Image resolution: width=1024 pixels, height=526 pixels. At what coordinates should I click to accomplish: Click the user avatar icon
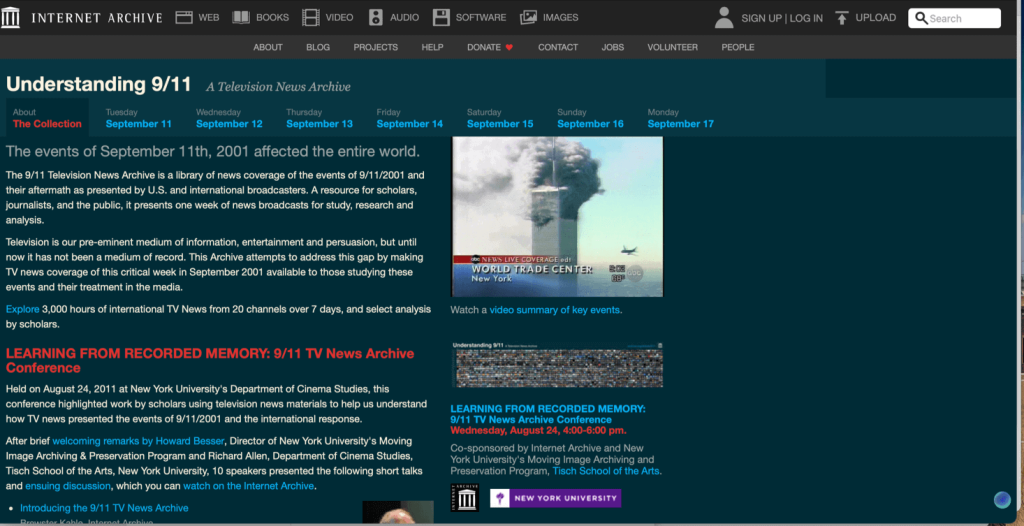tap(724, 18)
